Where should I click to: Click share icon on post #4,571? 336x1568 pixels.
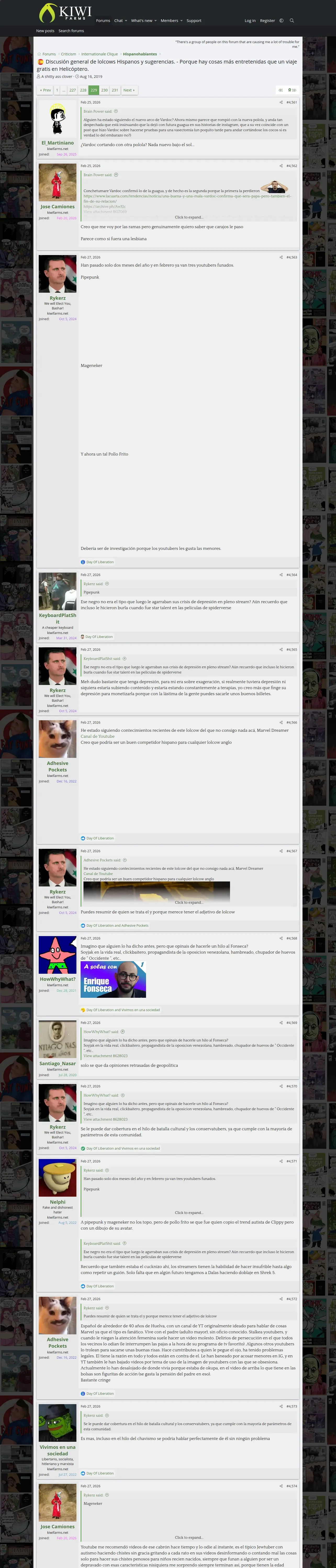click(x=281, y=1161)
